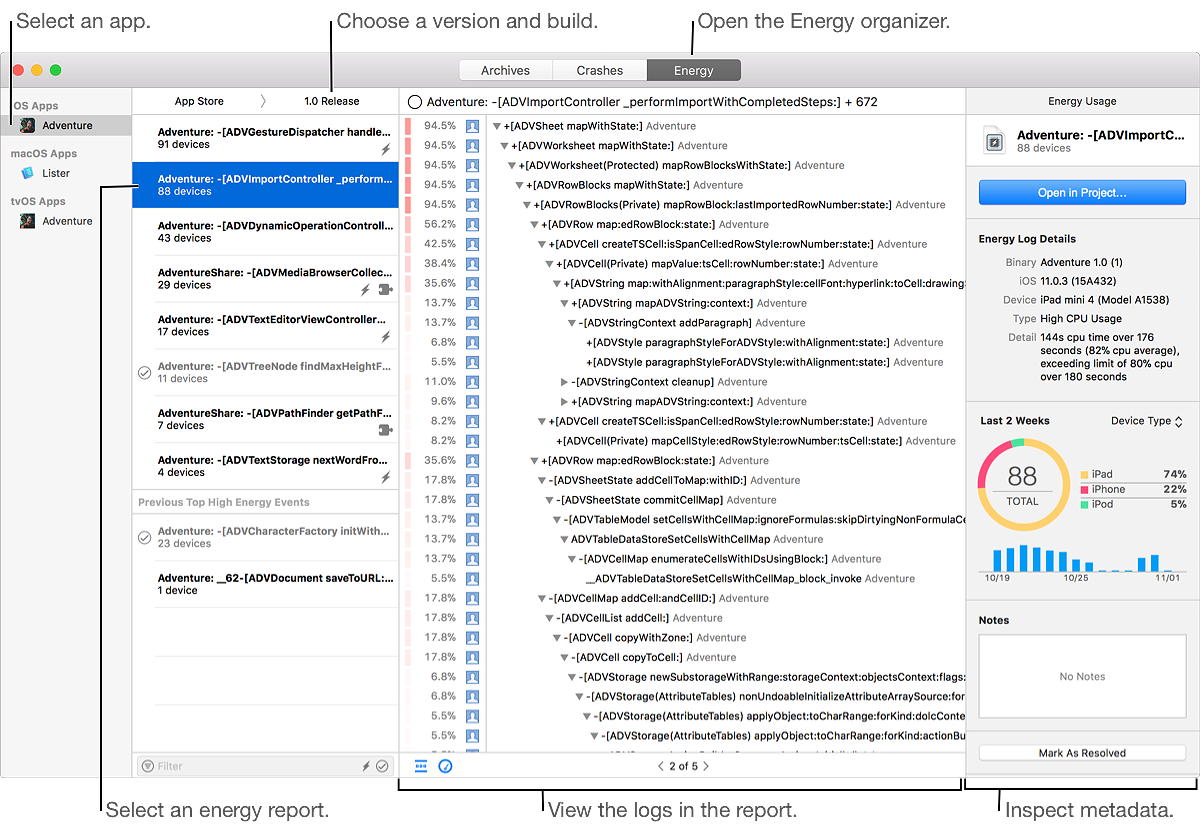This screenshot has height=826, width=1202.
Task: Select the Adventure app icon under iOS Apps
Action: (x=28, y=126)
